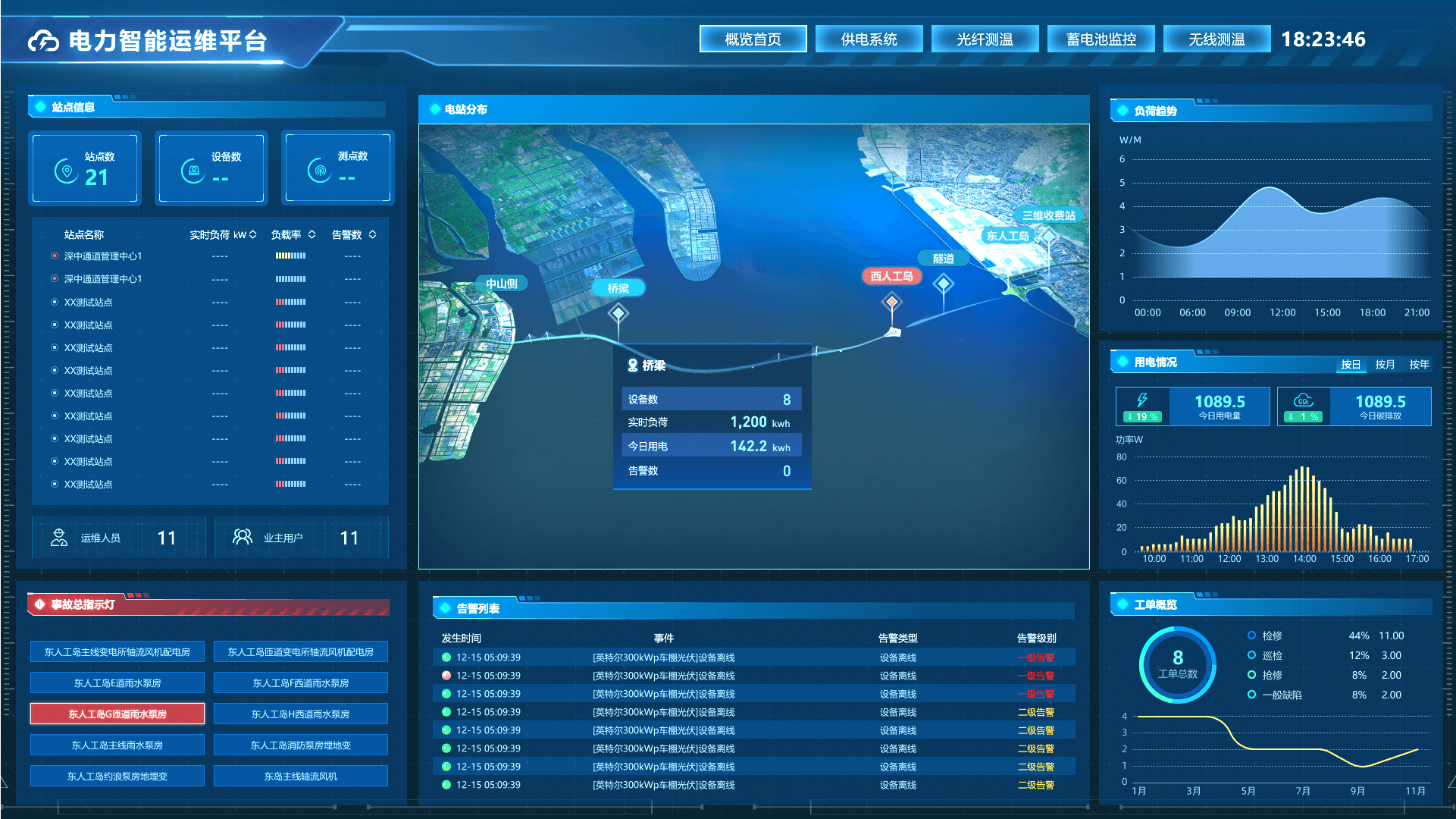1456x819 pixels.
Task: Click the owner users (业主用户) icon
Action: 242,537
